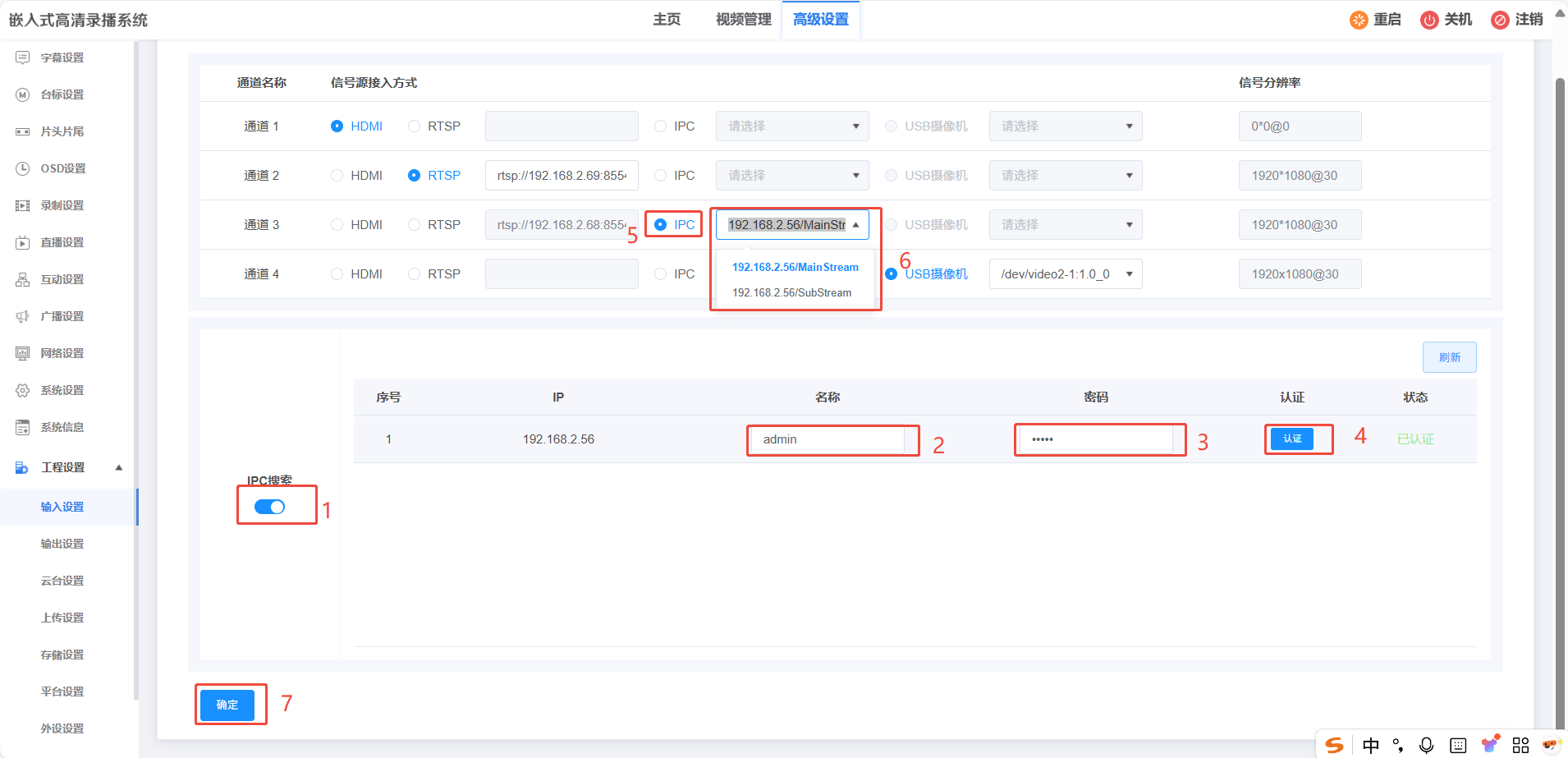Image resolution: width=1568 pixels, height=758 pixels.
Task: Click the 确定 confirm button
Action: [x=227, y=705]
